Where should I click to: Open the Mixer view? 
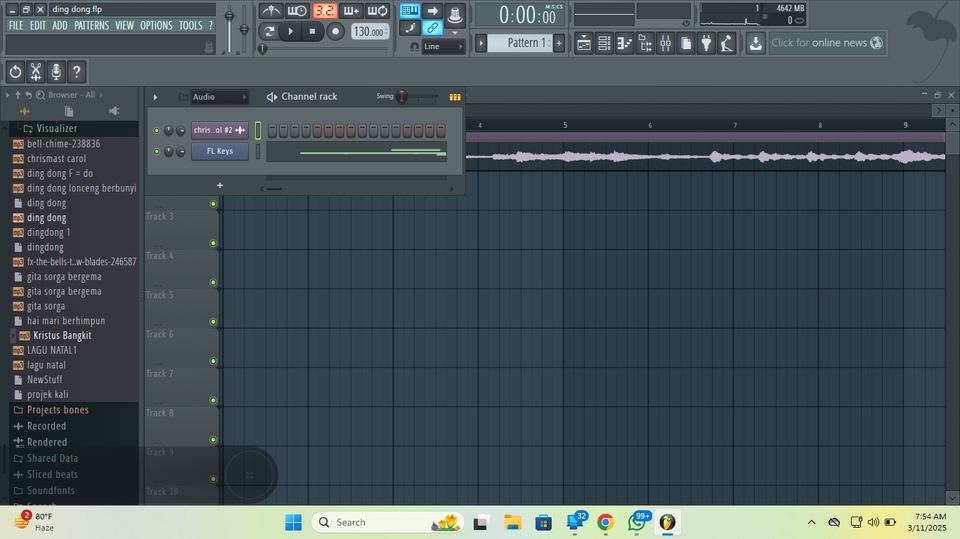tap(666, 43)
